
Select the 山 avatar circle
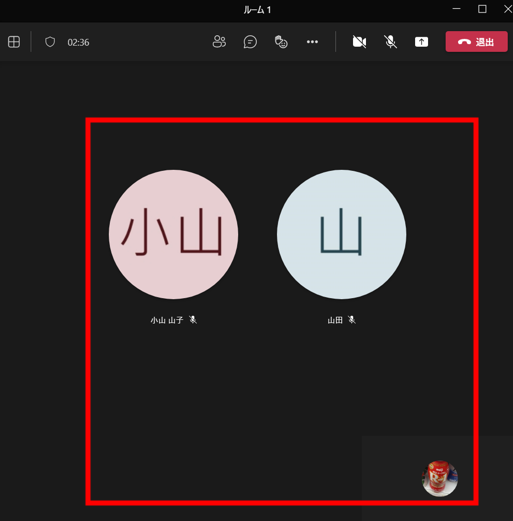click(x=341, y=234)
